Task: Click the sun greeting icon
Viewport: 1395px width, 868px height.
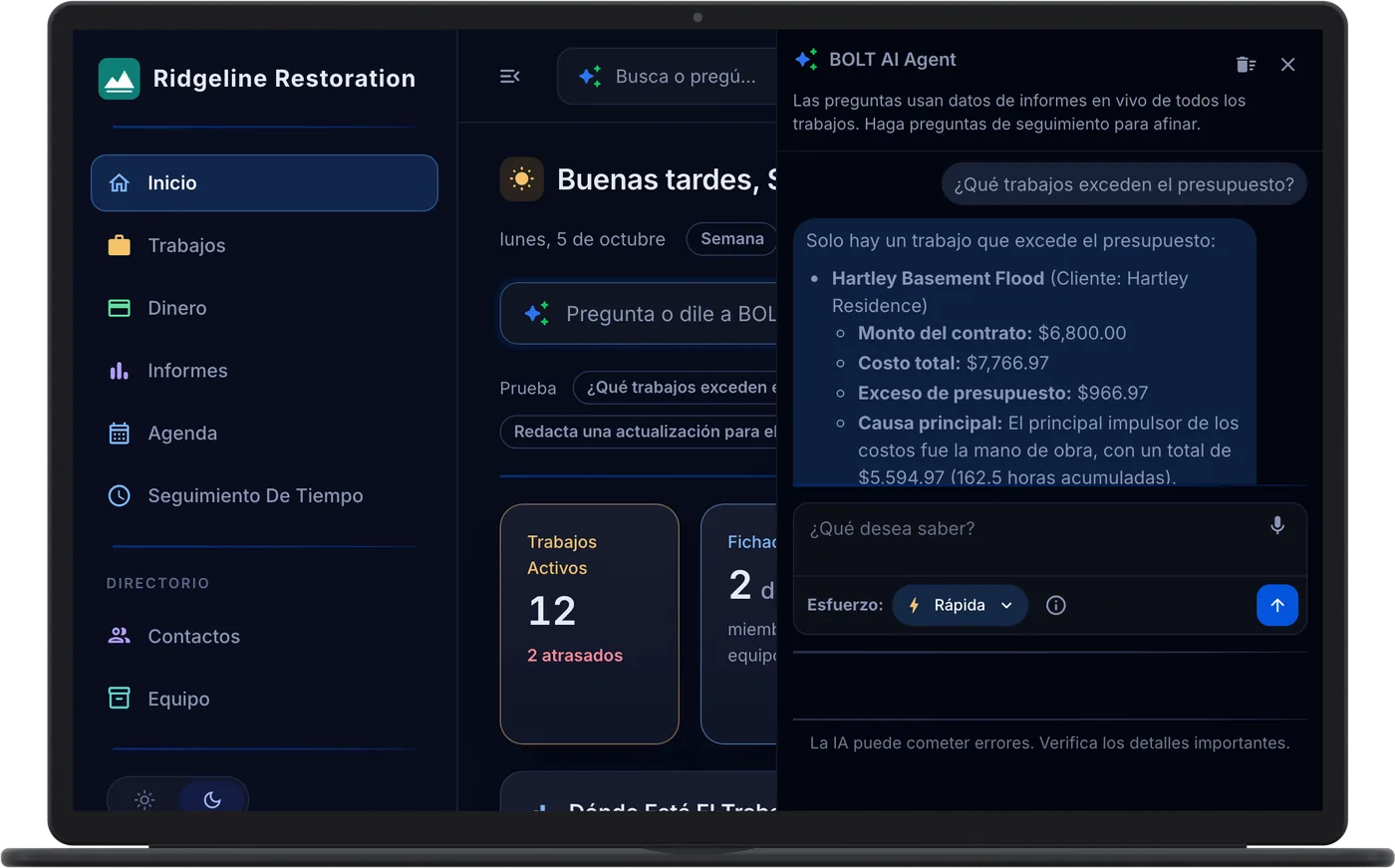Action: 521,179
